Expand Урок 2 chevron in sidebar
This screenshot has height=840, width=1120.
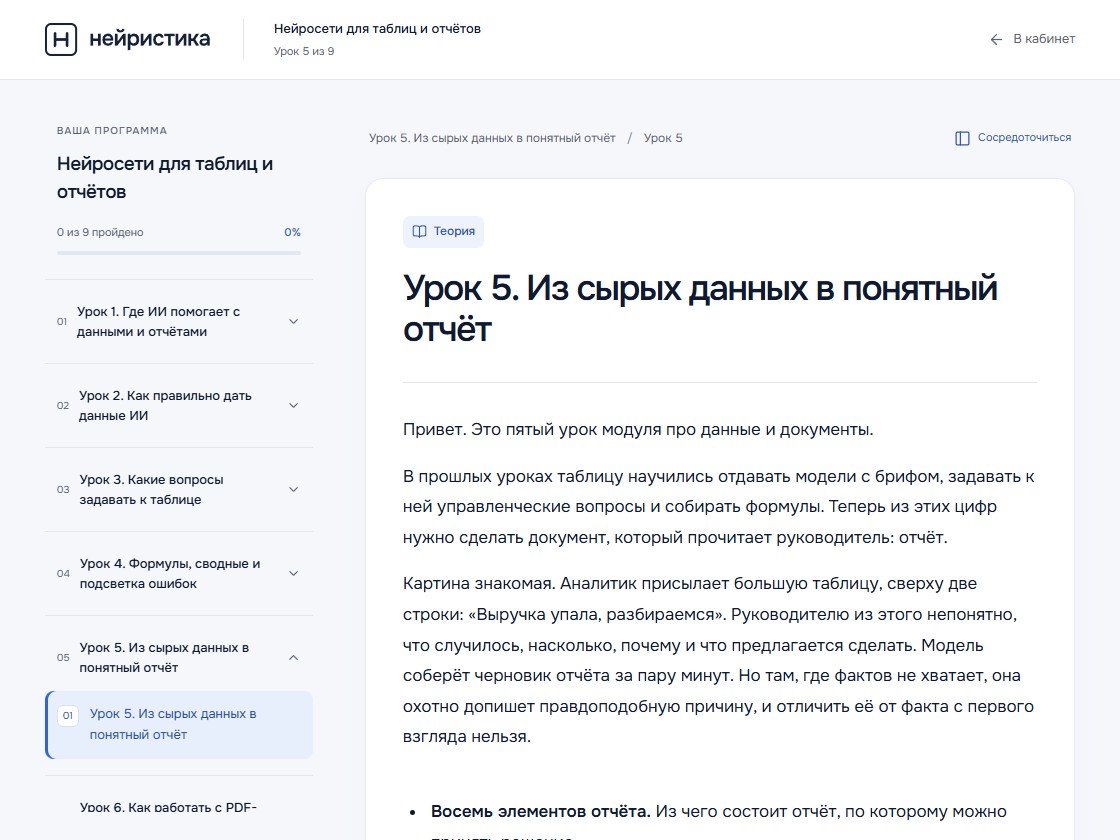coord(294,406)
